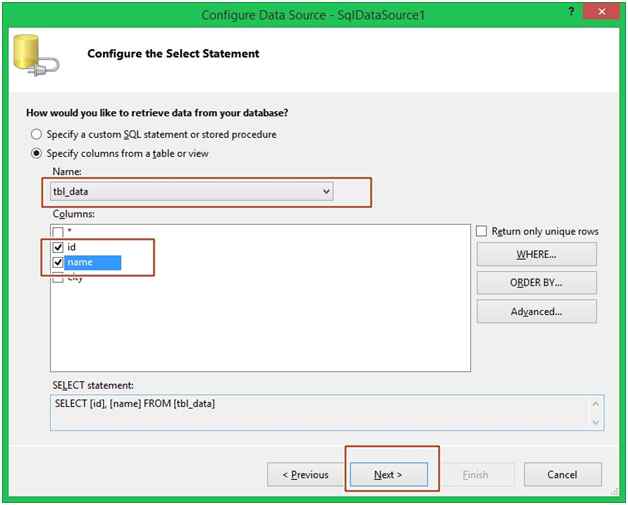Uncheck the name column checkbox
Viewport: 628px width, 505px height.
click(x=58, y=262)
